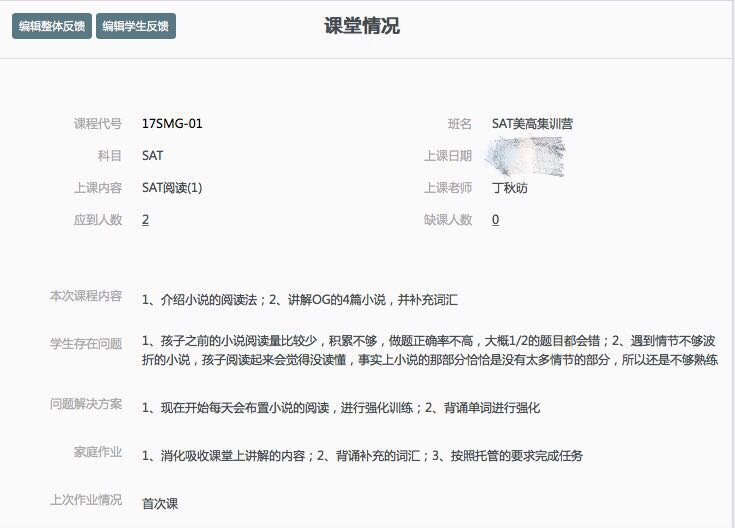Select the text 消化吸收课堂上讲解的内容
This screenshot has height=528, width=735.
pyautogui.click(x=232, y=455)
